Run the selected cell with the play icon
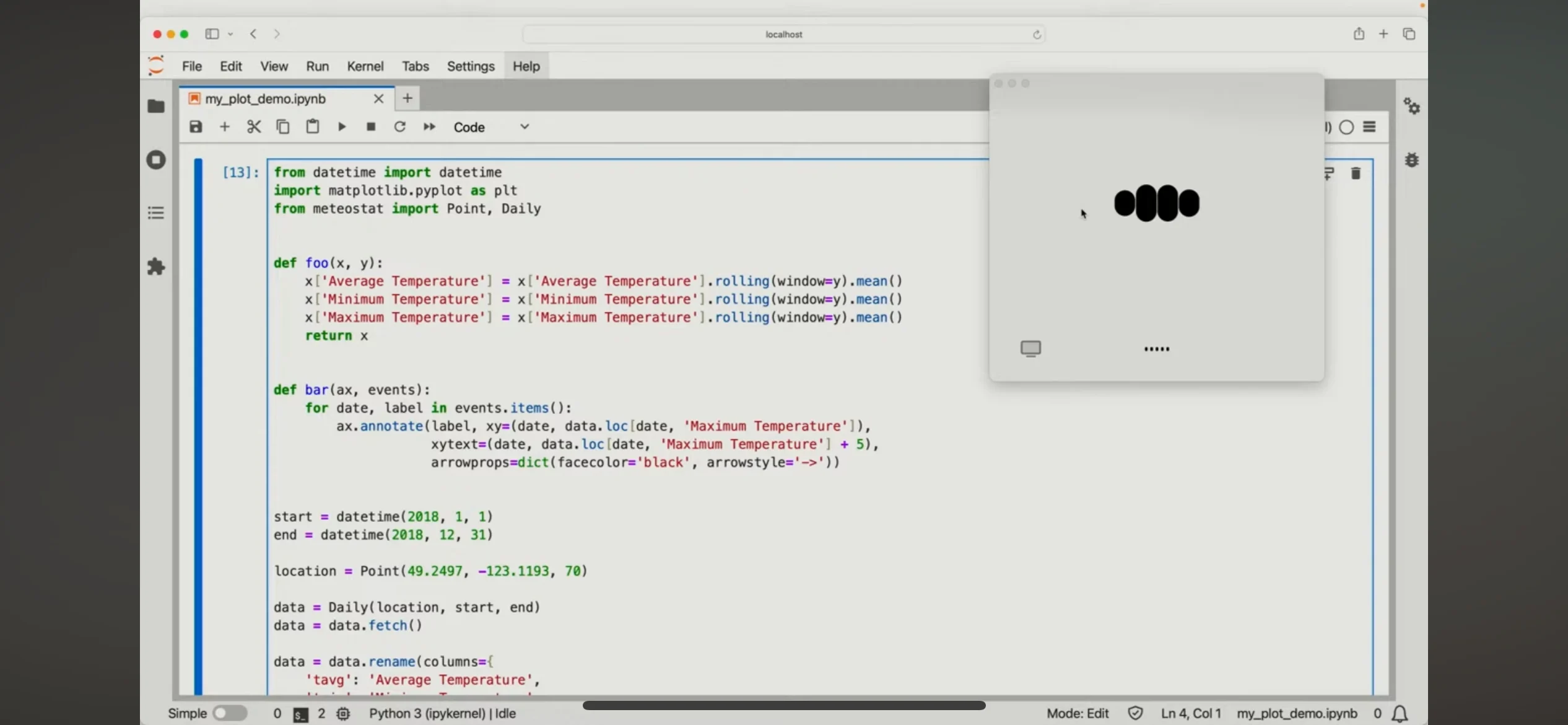 tap(342, 127)
